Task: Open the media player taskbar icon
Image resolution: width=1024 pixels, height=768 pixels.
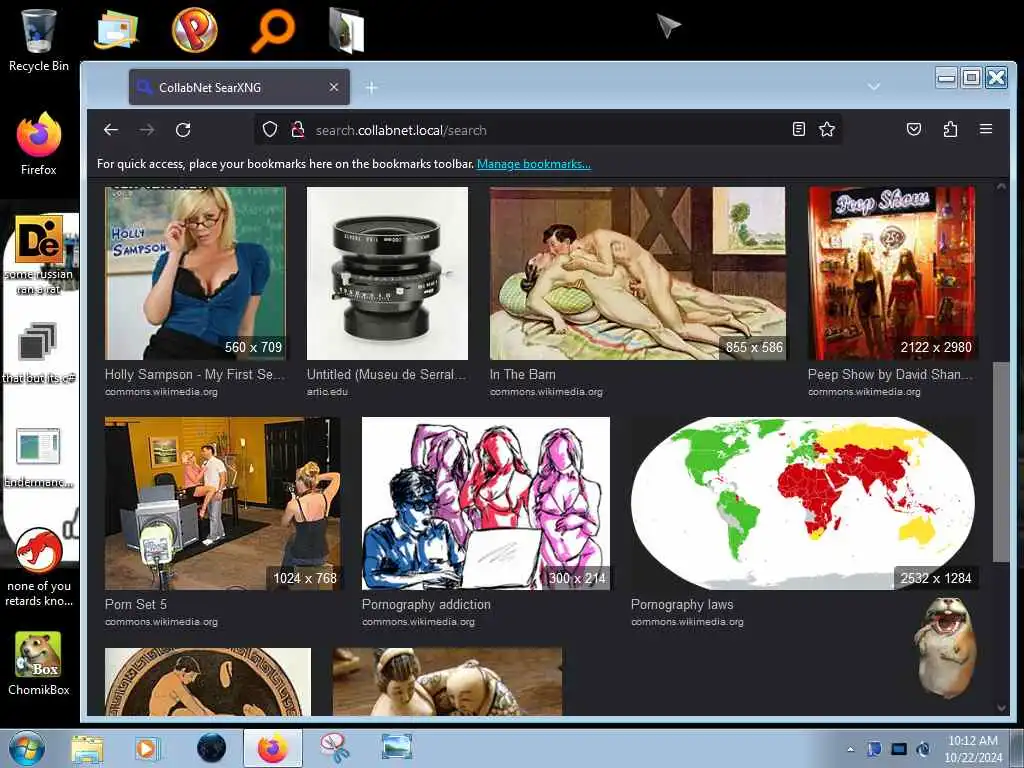Action: (x=147, y=748)
